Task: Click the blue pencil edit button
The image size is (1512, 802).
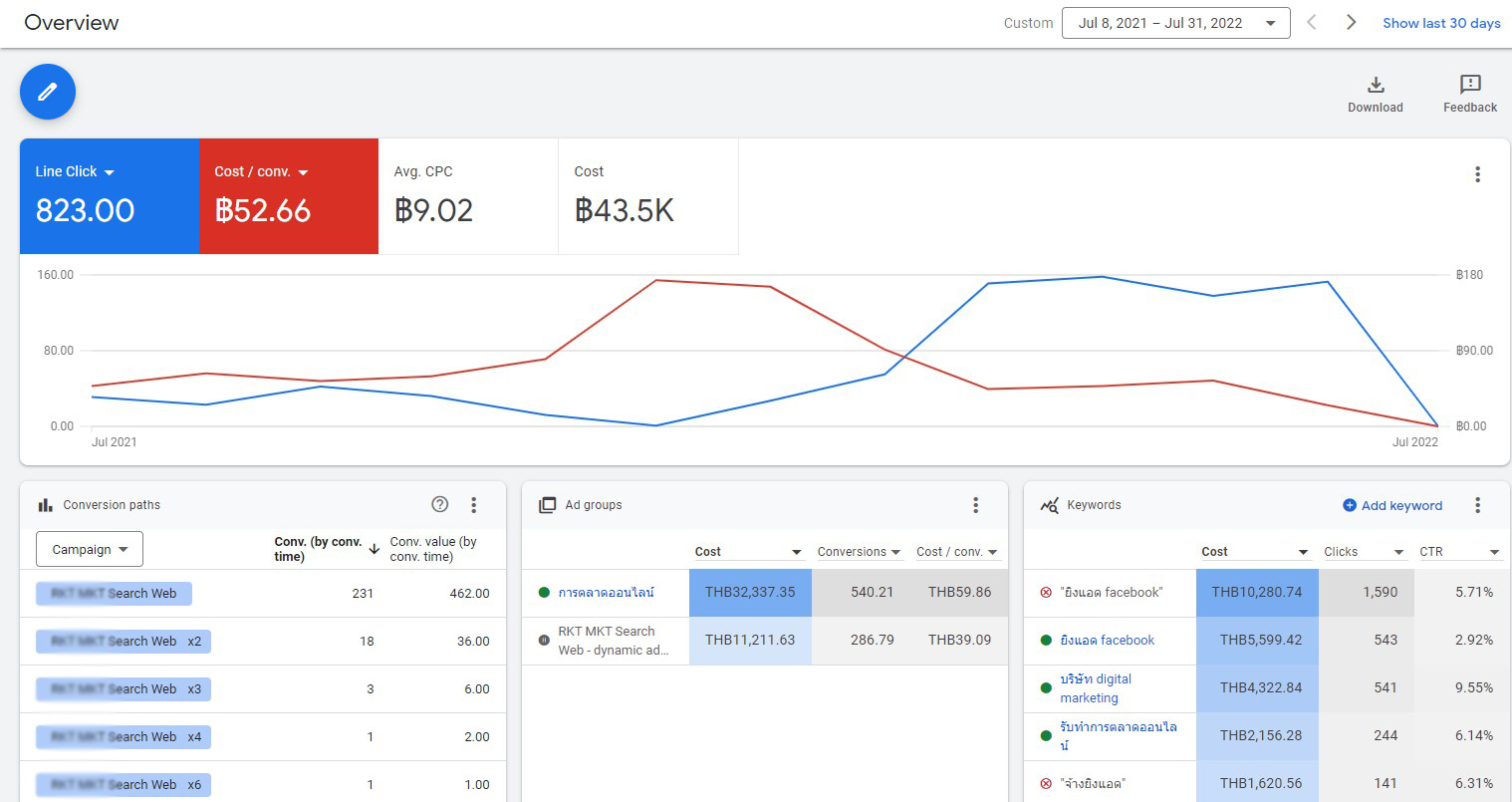Action: [x=48, y=92]
